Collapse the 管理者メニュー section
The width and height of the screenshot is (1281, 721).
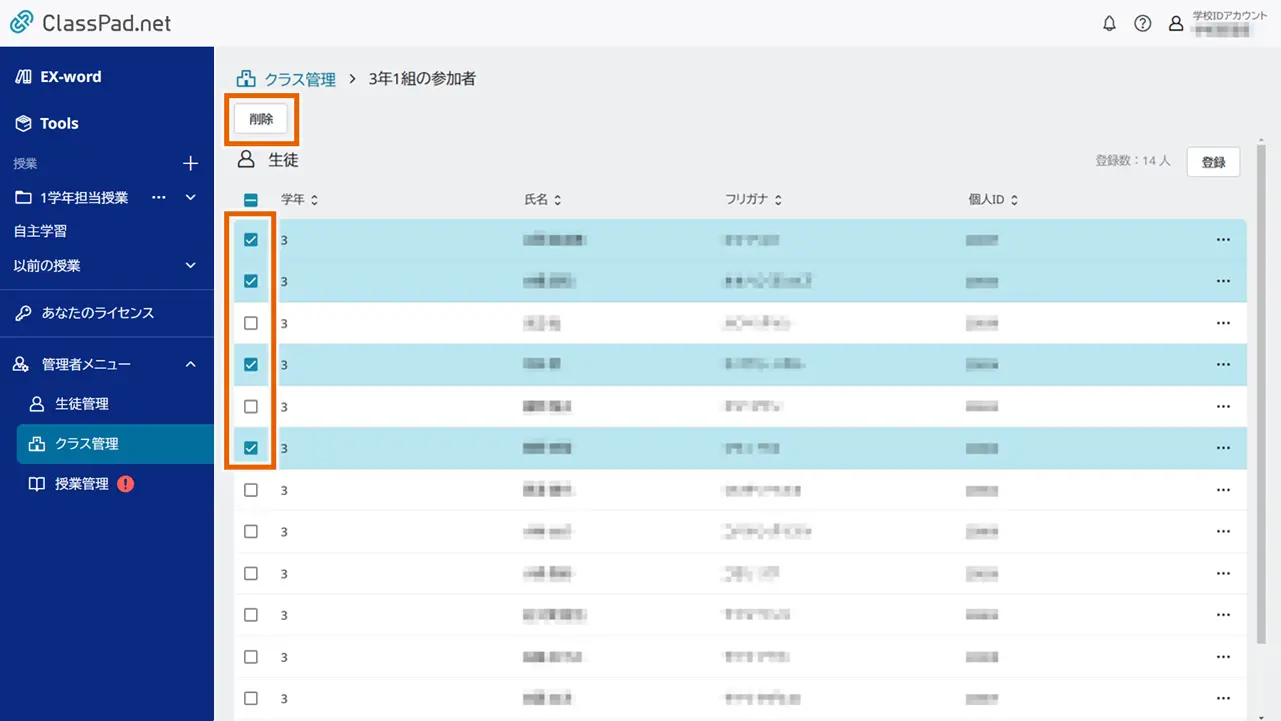(190, 363)
